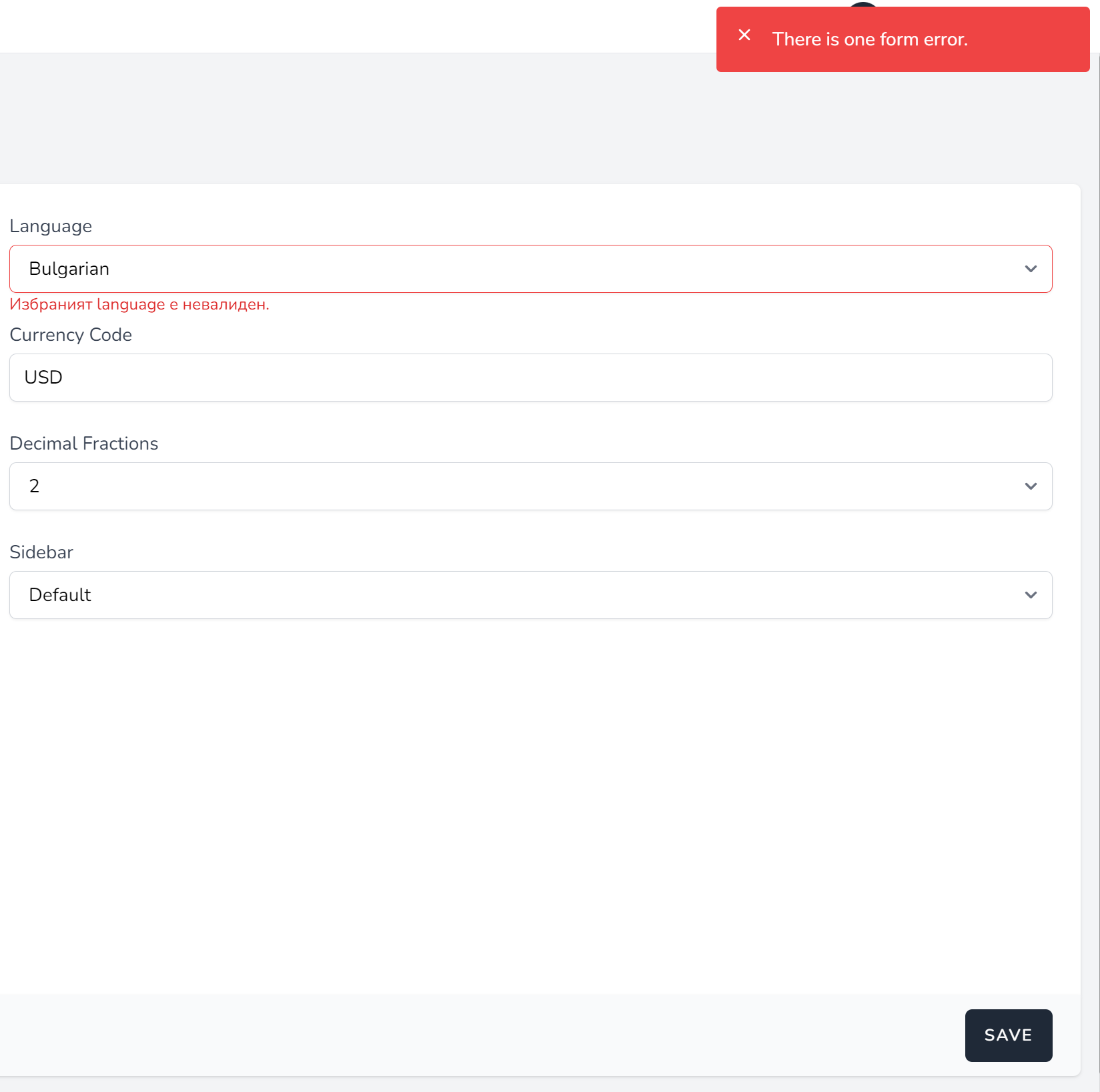
Task: Open the Sidebar select showing Default
Action: [x=531, y=595]
